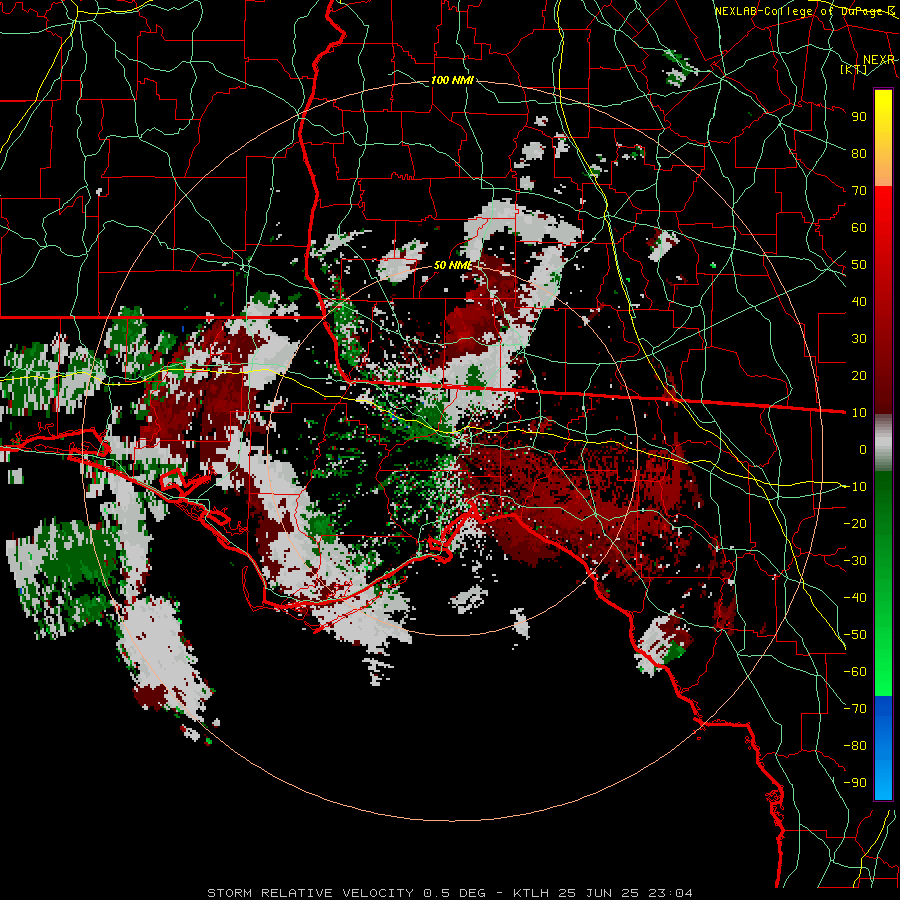Click the positive 10 value on the scale

coord(859,413)
